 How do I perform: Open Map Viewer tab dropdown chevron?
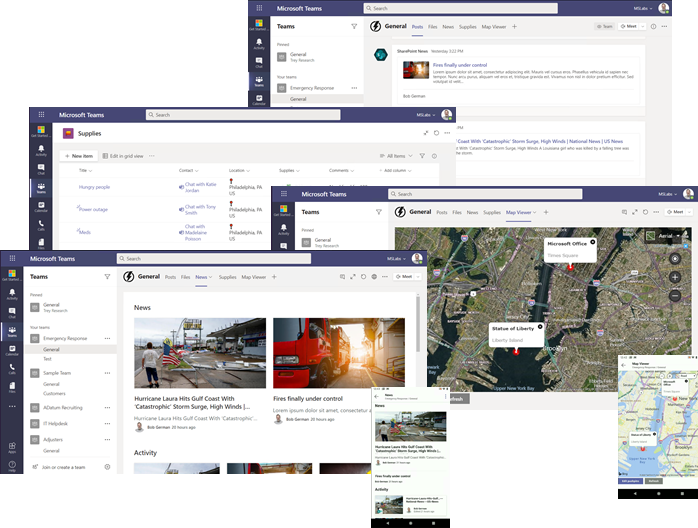point(535,212)
